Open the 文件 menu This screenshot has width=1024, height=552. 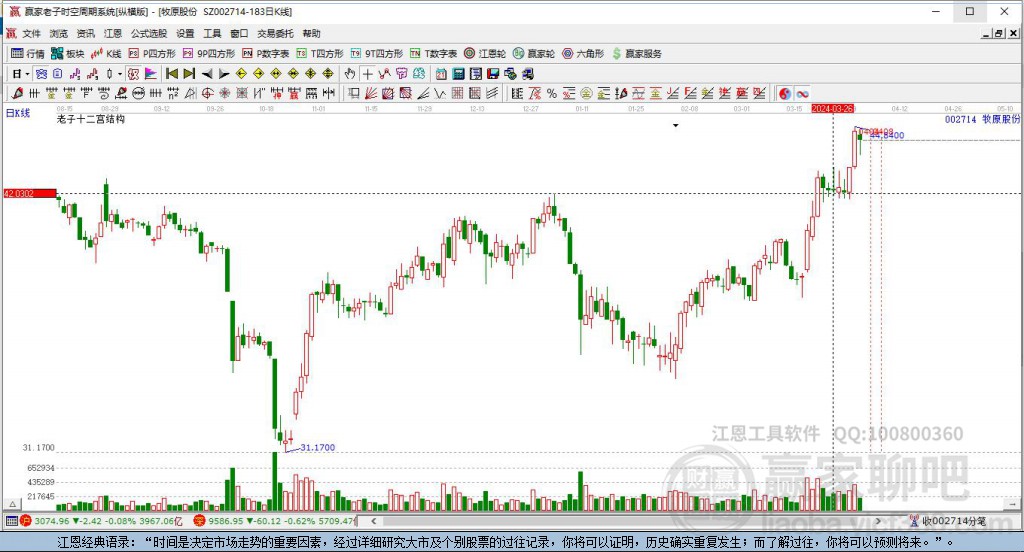click(31, 33)
